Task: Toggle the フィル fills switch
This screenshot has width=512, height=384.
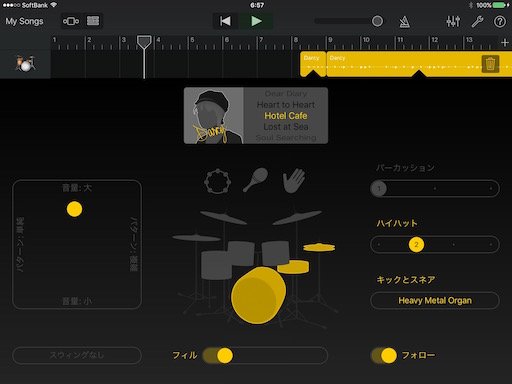Action: [218, 355]
